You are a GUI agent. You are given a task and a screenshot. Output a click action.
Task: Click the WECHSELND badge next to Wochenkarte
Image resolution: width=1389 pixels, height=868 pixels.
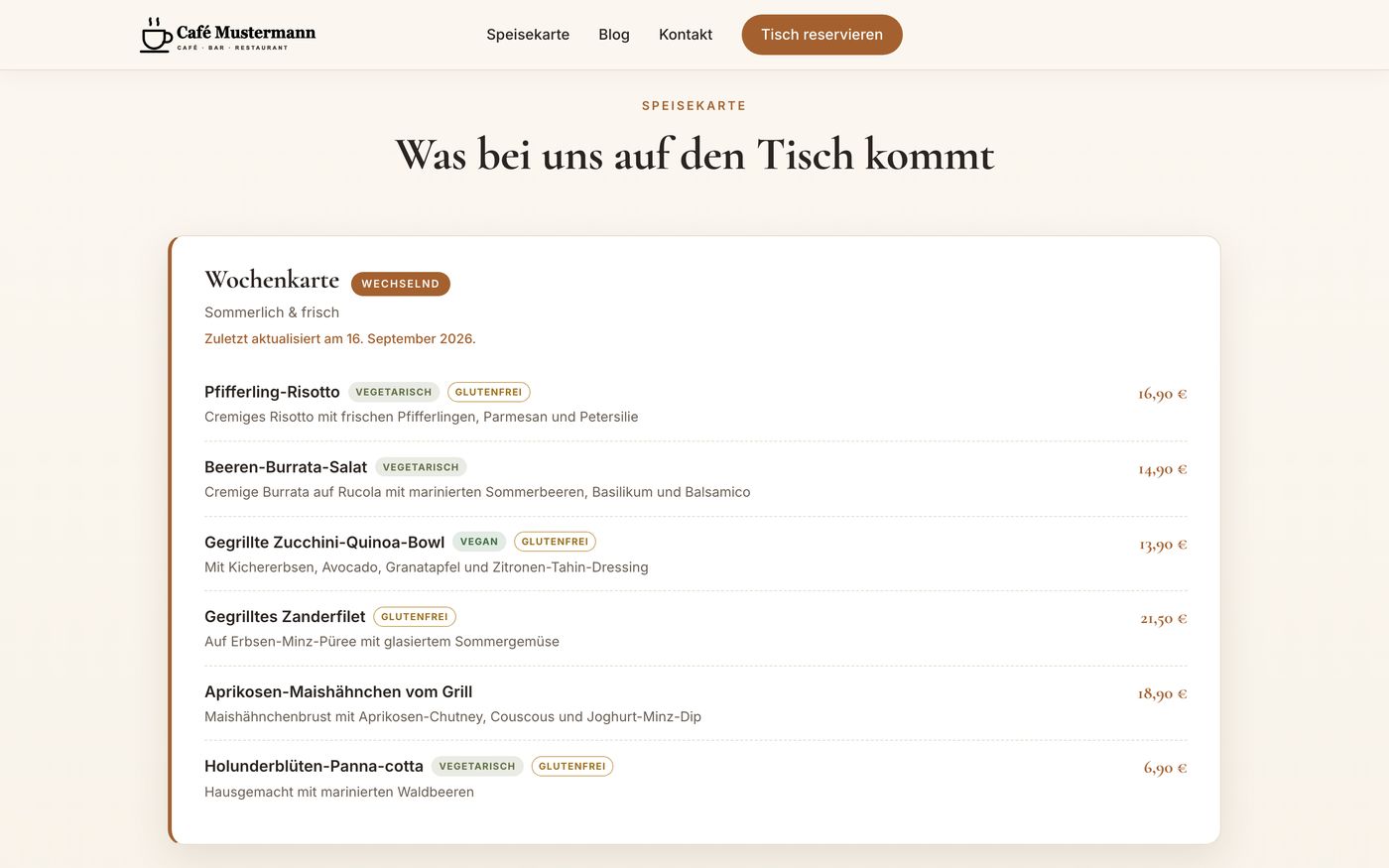pyautogui.click(x=401, y=284)
